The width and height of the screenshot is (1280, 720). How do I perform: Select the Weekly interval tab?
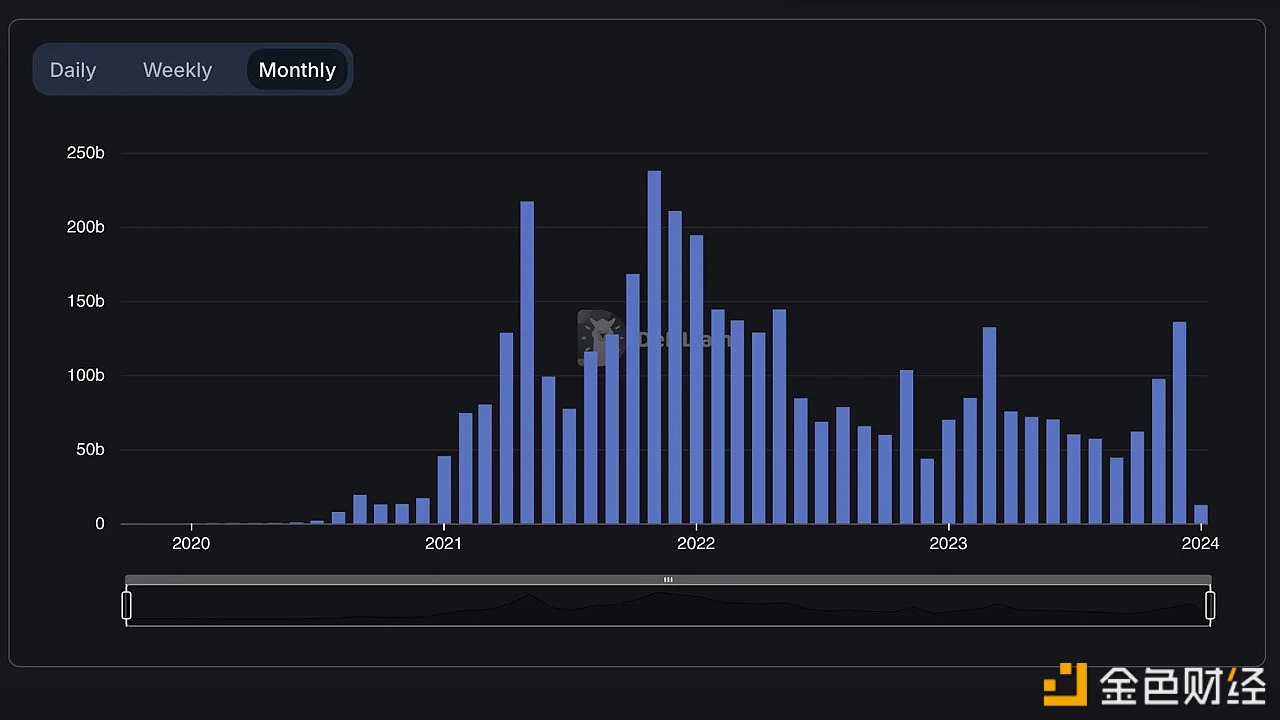coord(177,70)
